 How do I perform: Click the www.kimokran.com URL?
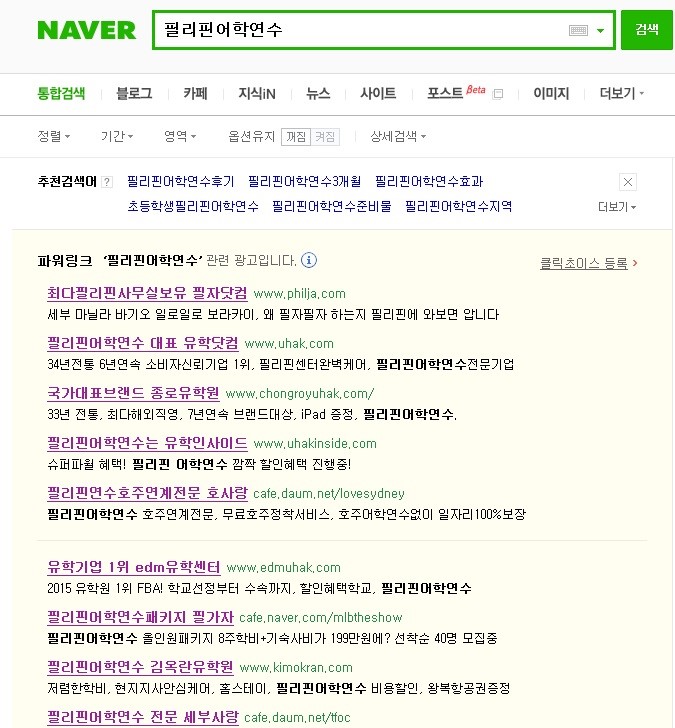(x=296, y=668)
